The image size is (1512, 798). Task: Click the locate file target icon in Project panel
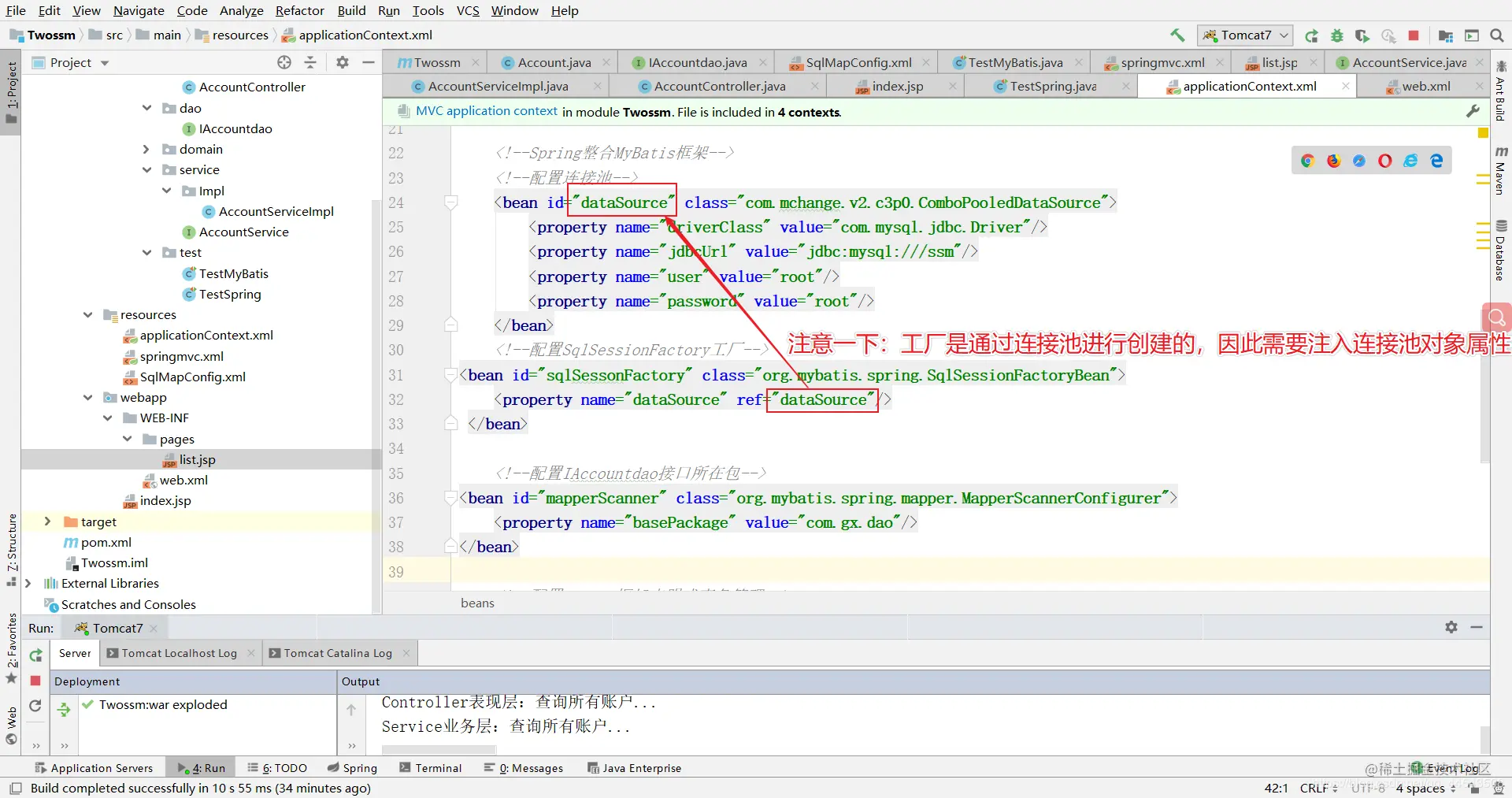[x=284, y=62]
